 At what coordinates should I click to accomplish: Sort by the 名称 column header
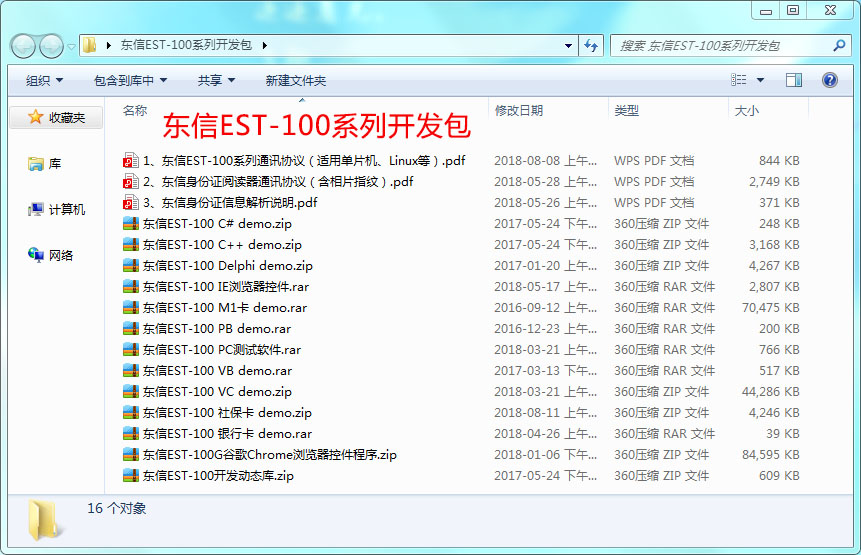point(135,110)
